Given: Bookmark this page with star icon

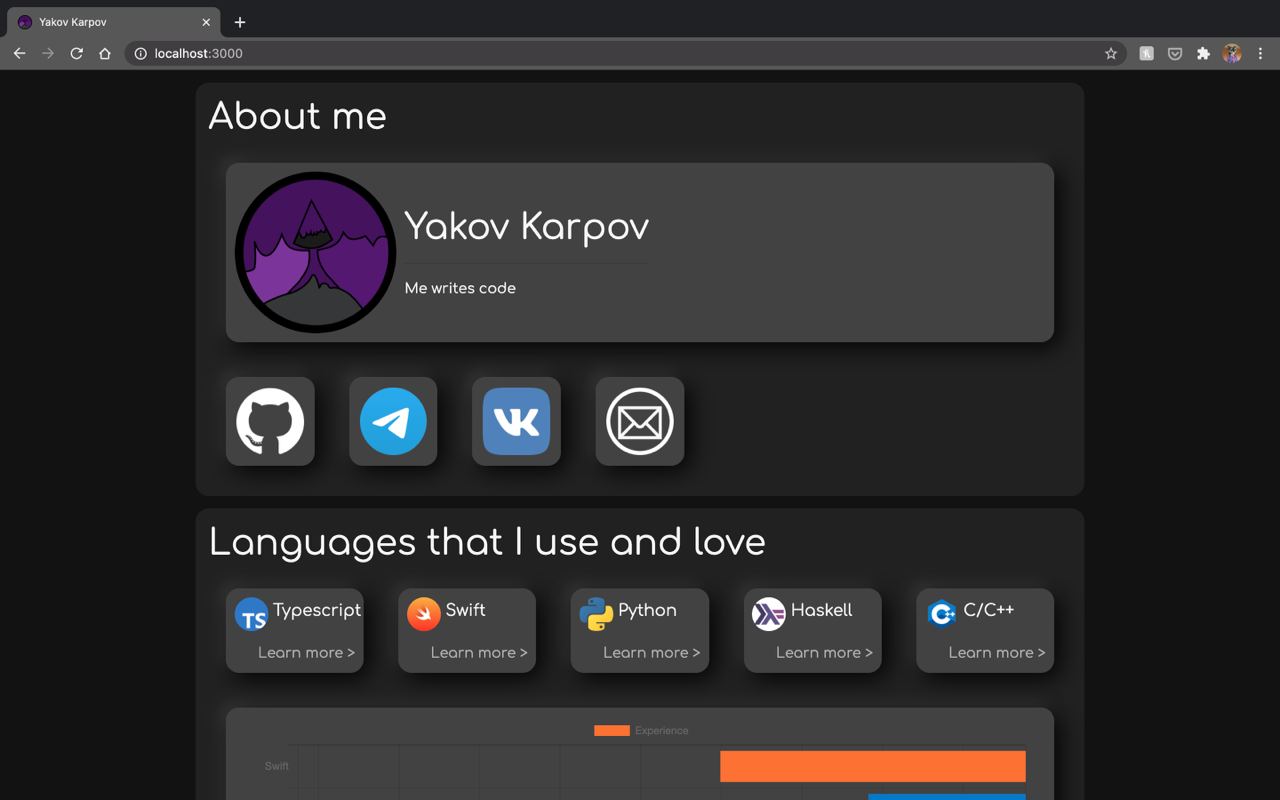Looking at the screenshot, I should click(1111, 54).
